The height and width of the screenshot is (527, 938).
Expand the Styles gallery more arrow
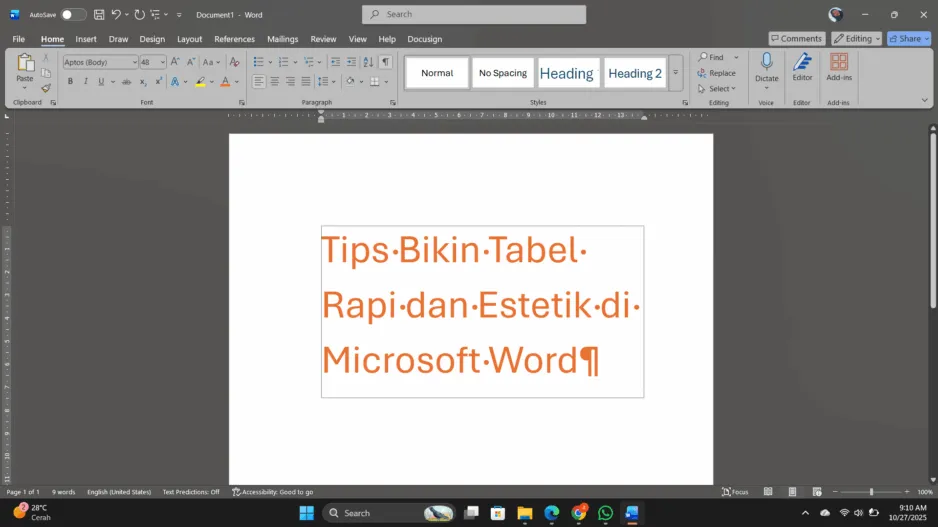point(675,72)
